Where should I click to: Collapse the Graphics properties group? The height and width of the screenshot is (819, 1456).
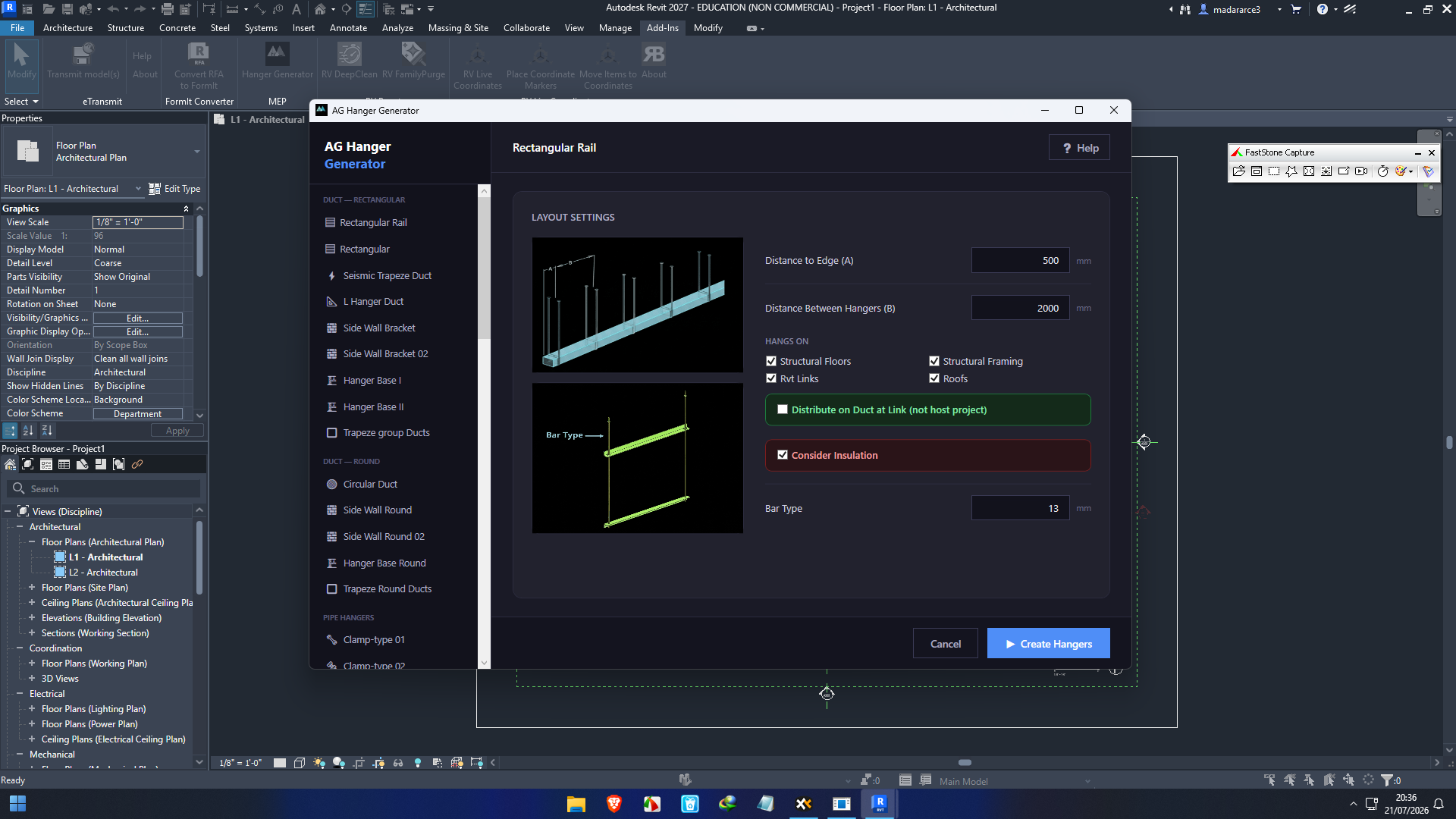click(186, 209)
